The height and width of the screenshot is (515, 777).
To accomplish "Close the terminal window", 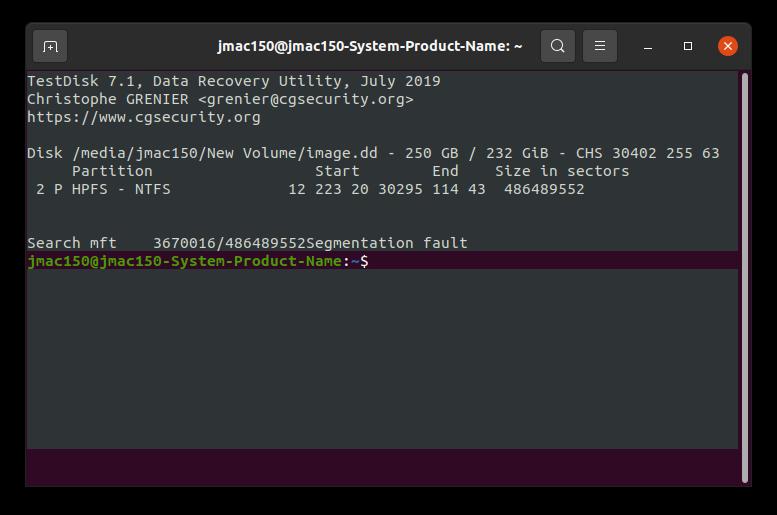I will coord(728,46).
